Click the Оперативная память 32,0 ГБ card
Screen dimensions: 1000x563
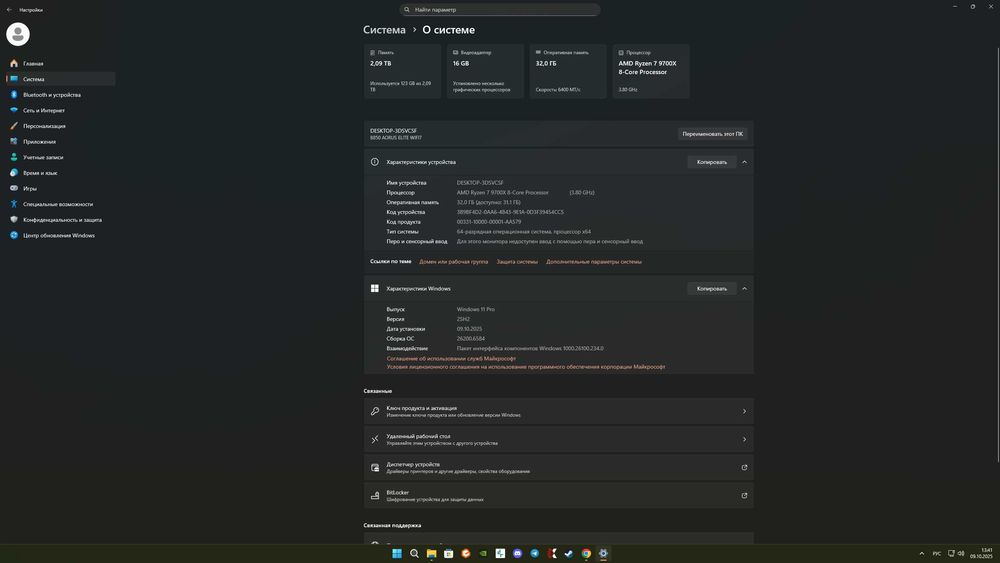(x=568, y=71)
